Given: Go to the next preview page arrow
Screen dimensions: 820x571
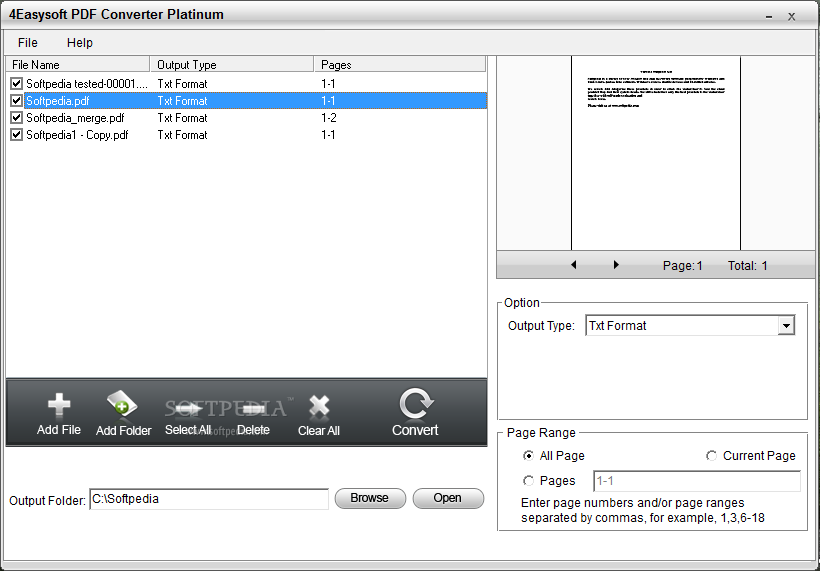Looking at the screenshot, I should [616, 265].
